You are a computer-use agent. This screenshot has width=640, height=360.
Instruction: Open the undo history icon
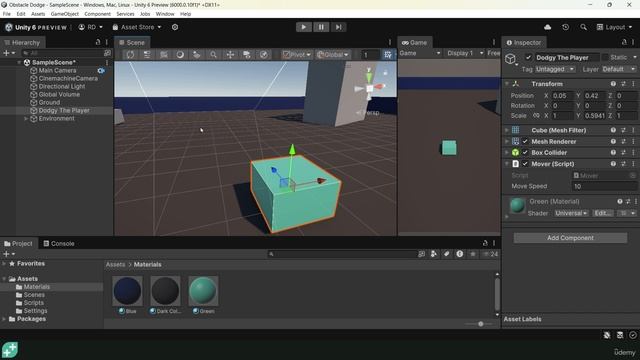565,27
